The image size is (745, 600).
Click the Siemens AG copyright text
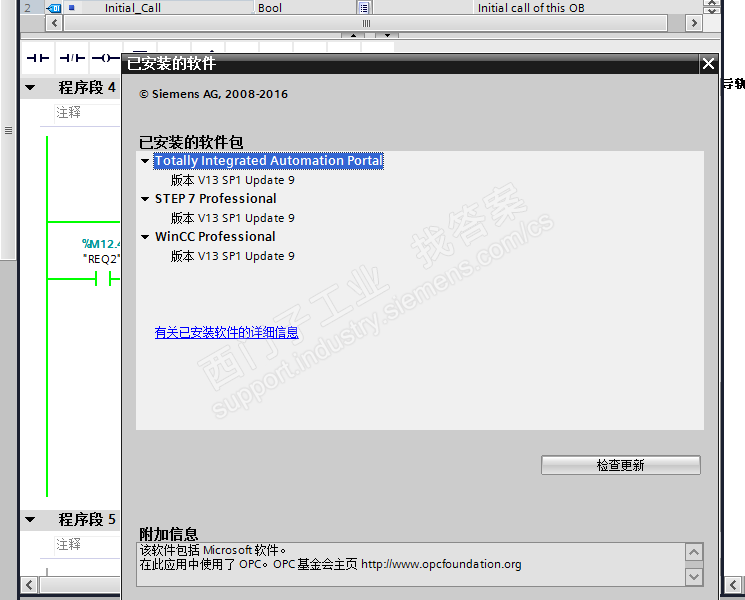tap(213, 94)
